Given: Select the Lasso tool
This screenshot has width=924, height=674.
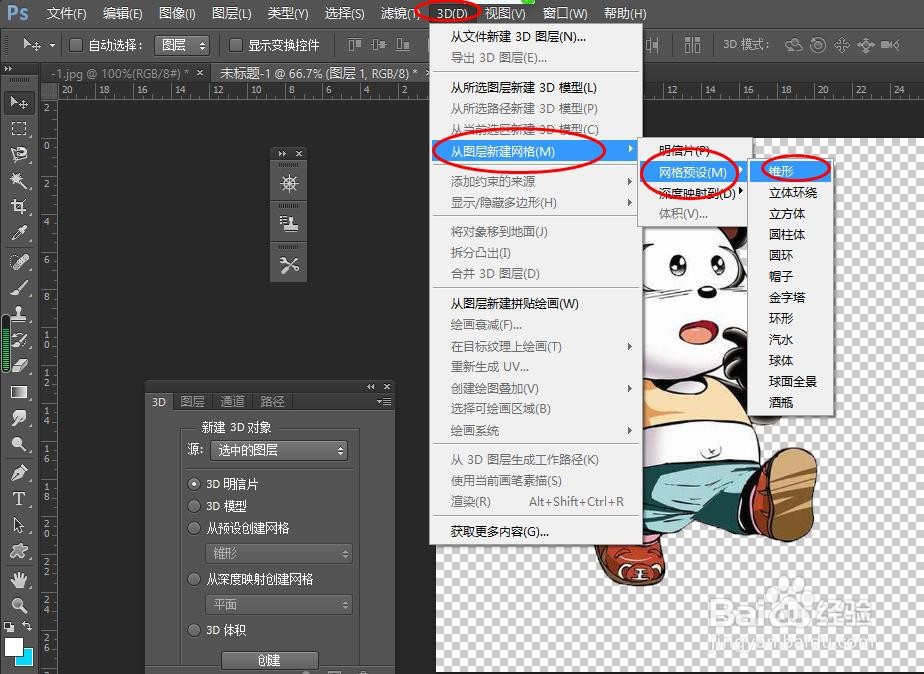Looking at the screenshot, I should 19,154.
